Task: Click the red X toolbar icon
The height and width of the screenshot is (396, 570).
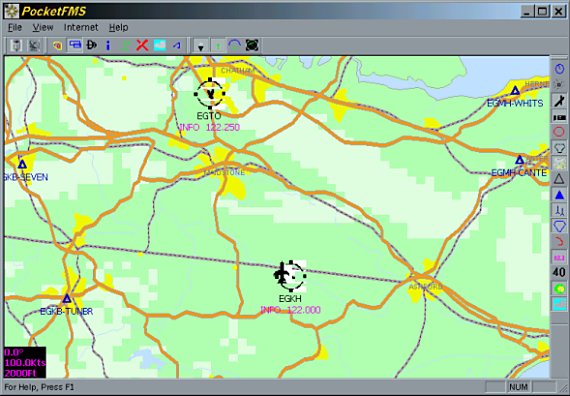Action: pos(142,45)
